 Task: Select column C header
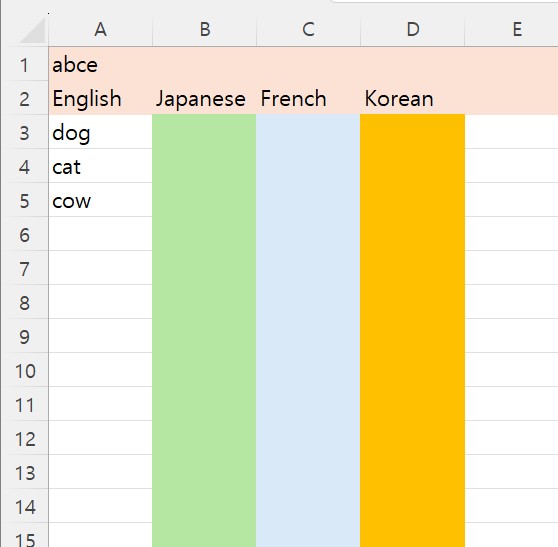(x=308, y=29)
